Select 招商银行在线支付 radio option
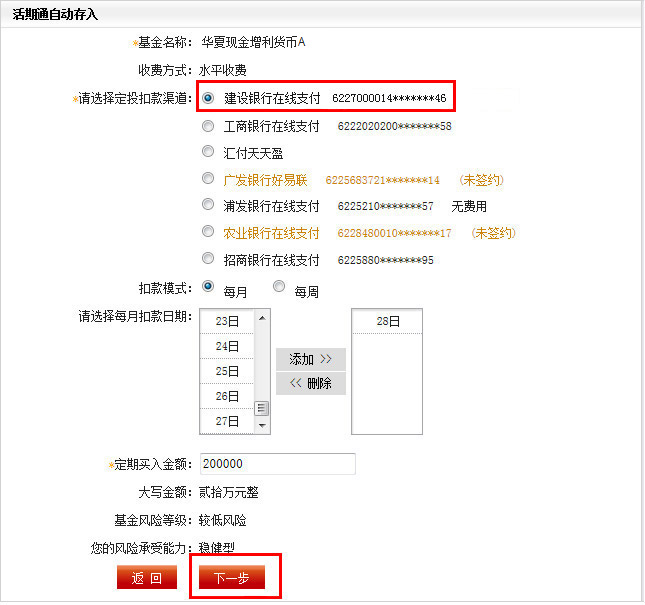Viewport: 645px width, 605px height. (x=208, y=258)
